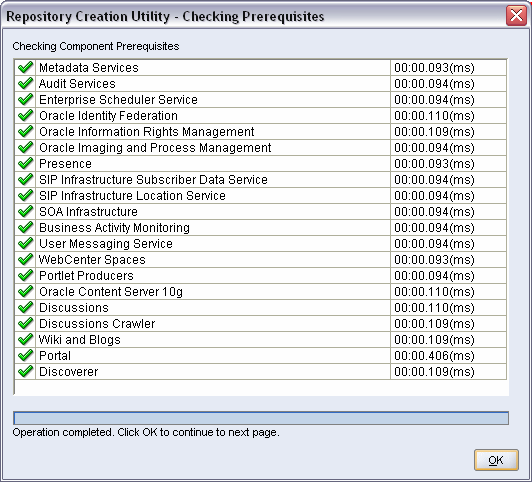532x482 pixels.
Task: Click the checkmark icon for Wiki and Blogs
Action: point(25,339)
